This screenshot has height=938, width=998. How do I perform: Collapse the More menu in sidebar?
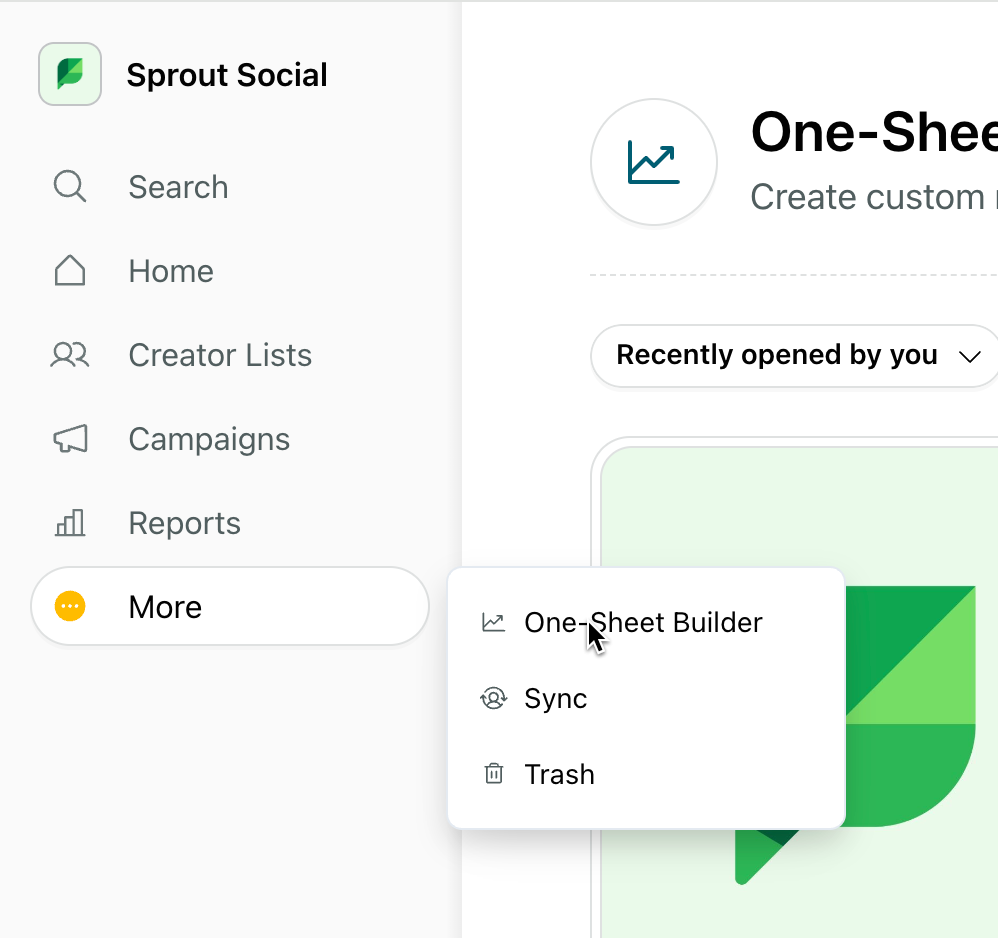click(x=230, y=606)
